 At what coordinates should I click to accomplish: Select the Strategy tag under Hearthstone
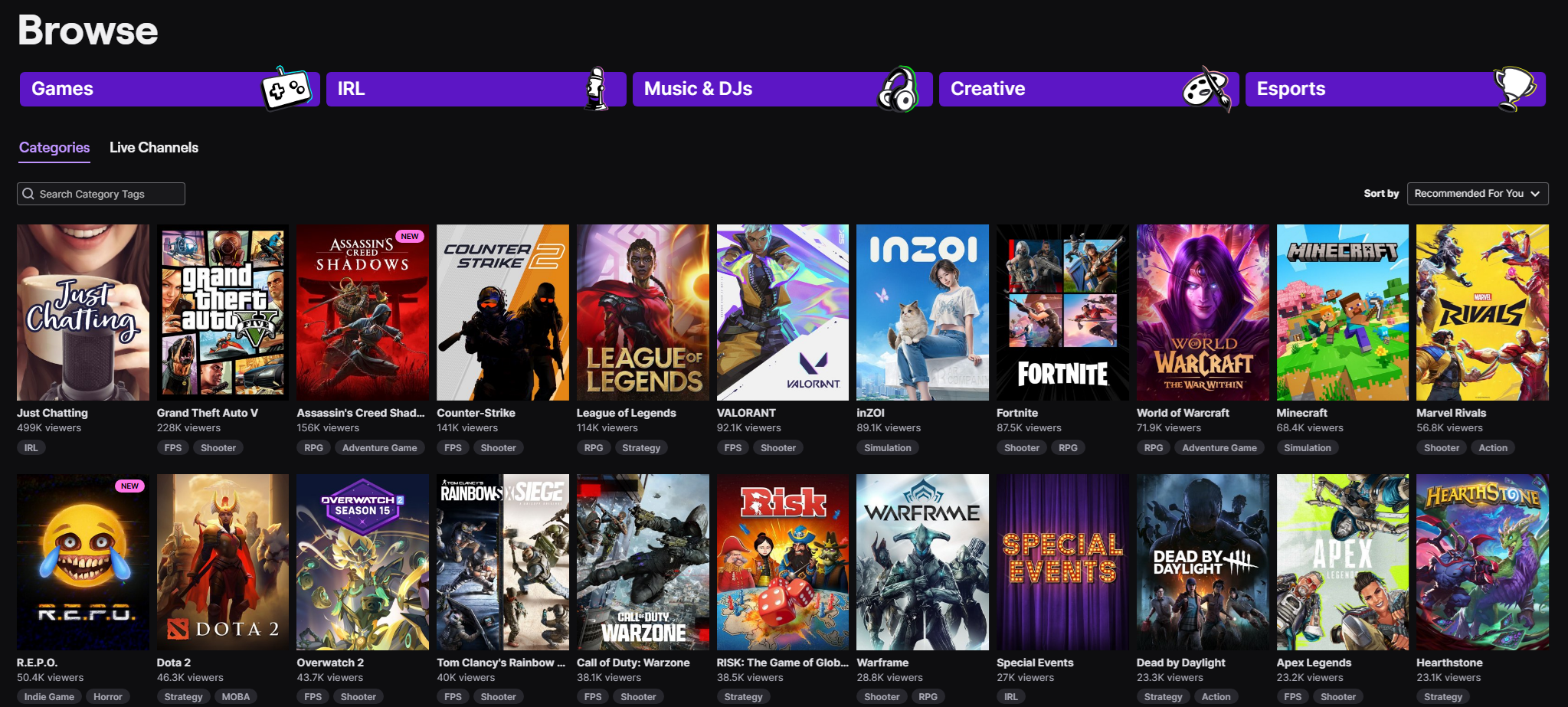pos(1443,697)
